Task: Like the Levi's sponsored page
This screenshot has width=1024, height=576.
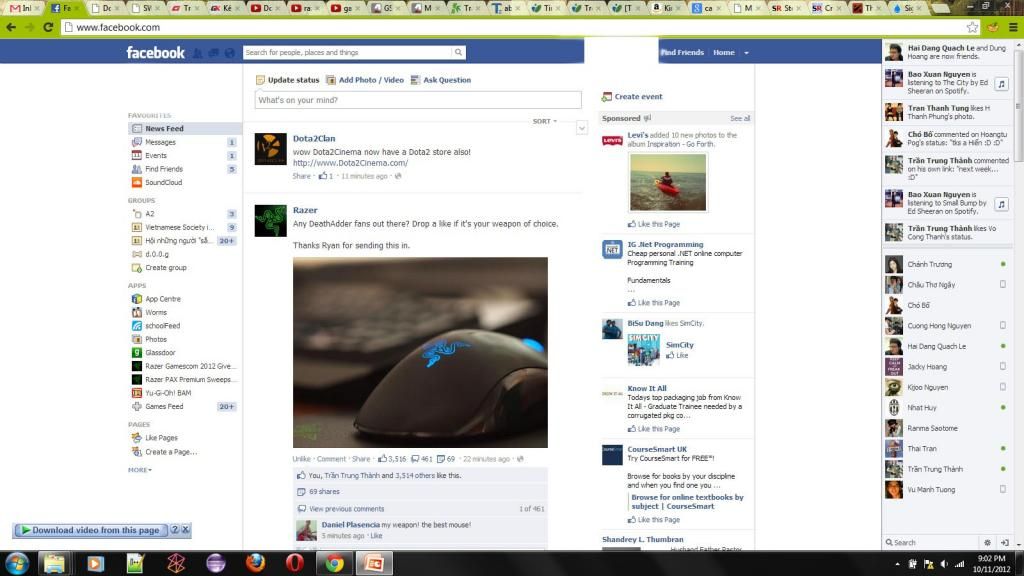Action: [x=658, y=224]
